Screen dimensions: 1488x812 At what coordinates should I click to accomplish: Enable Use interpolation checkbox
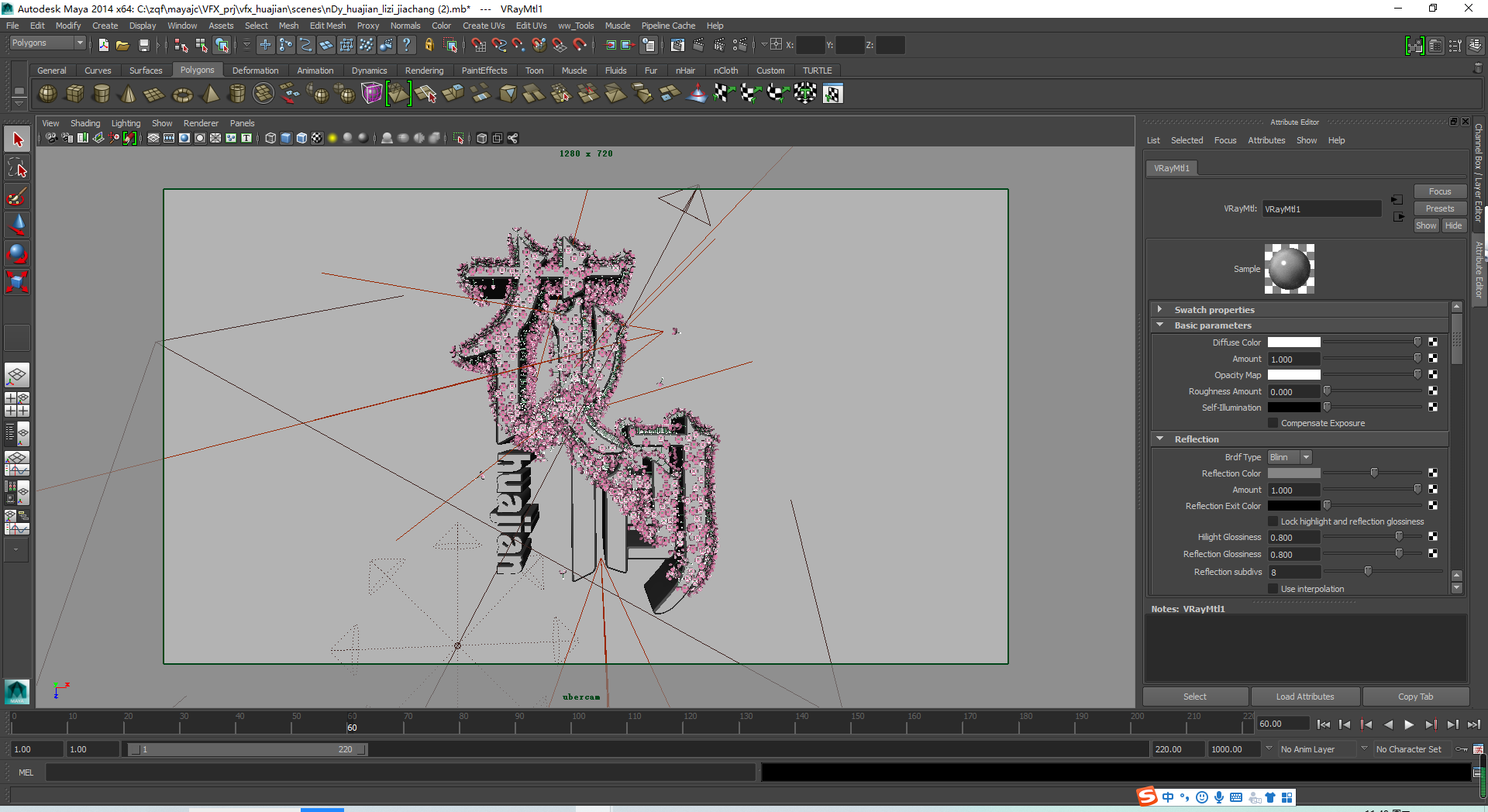pos(1273,589)
